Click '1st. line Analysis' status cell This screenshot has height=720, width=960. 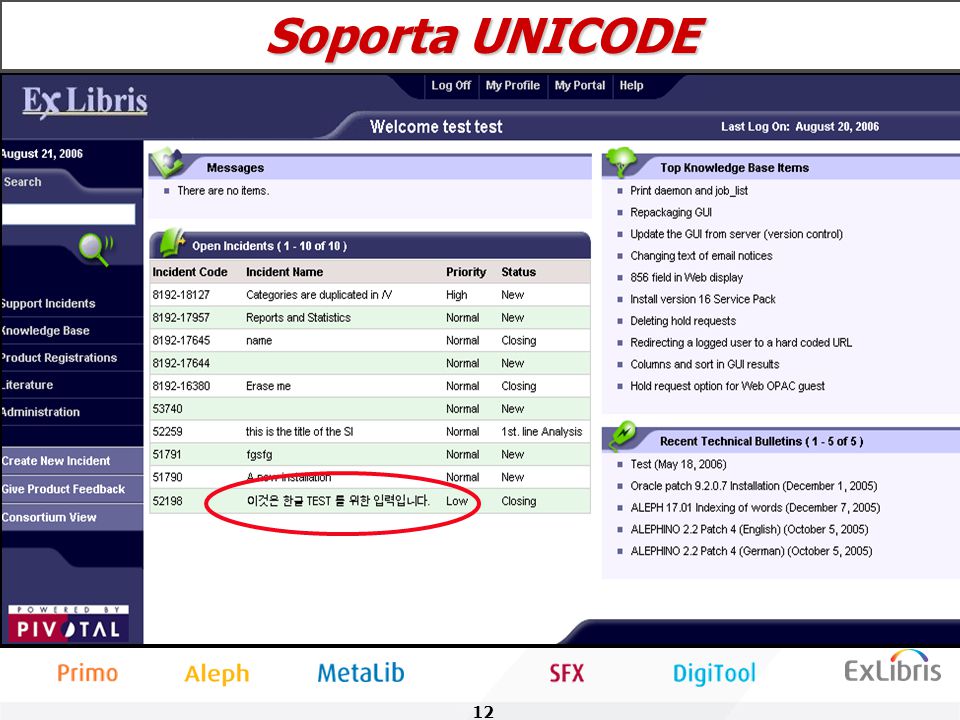point(542,432)
